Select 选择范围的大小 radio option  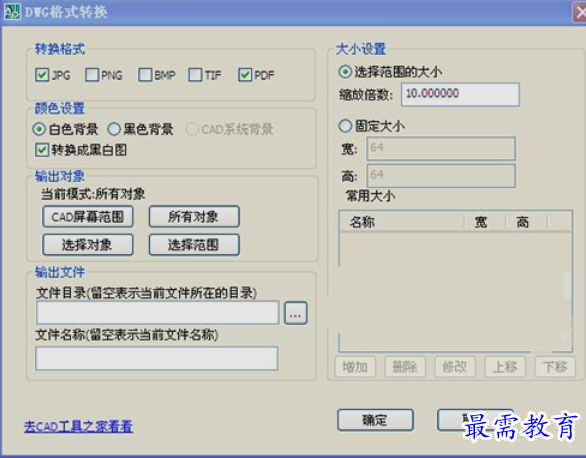click(x=345, y=71)
